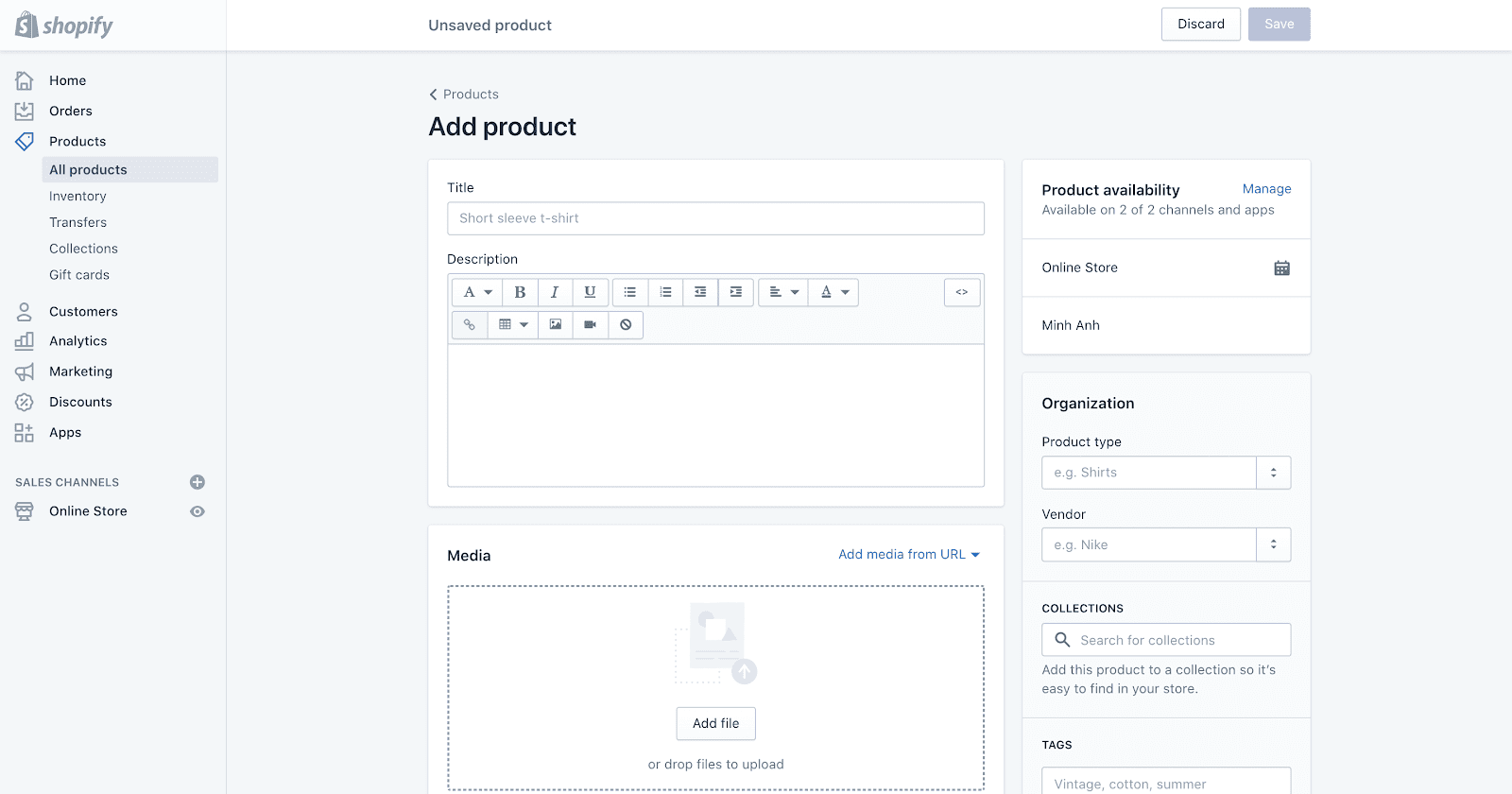Insert a numbered list

click(x=665, y=292)
